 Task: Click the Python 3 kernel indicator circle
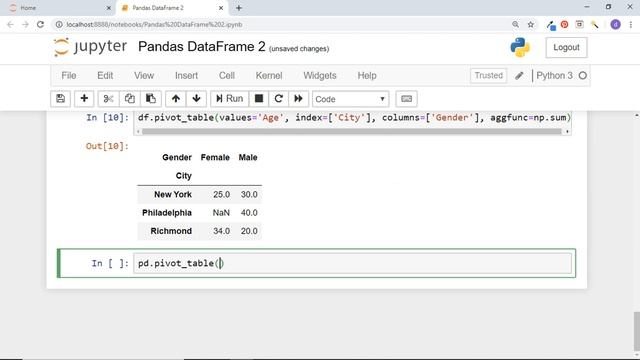583,76
